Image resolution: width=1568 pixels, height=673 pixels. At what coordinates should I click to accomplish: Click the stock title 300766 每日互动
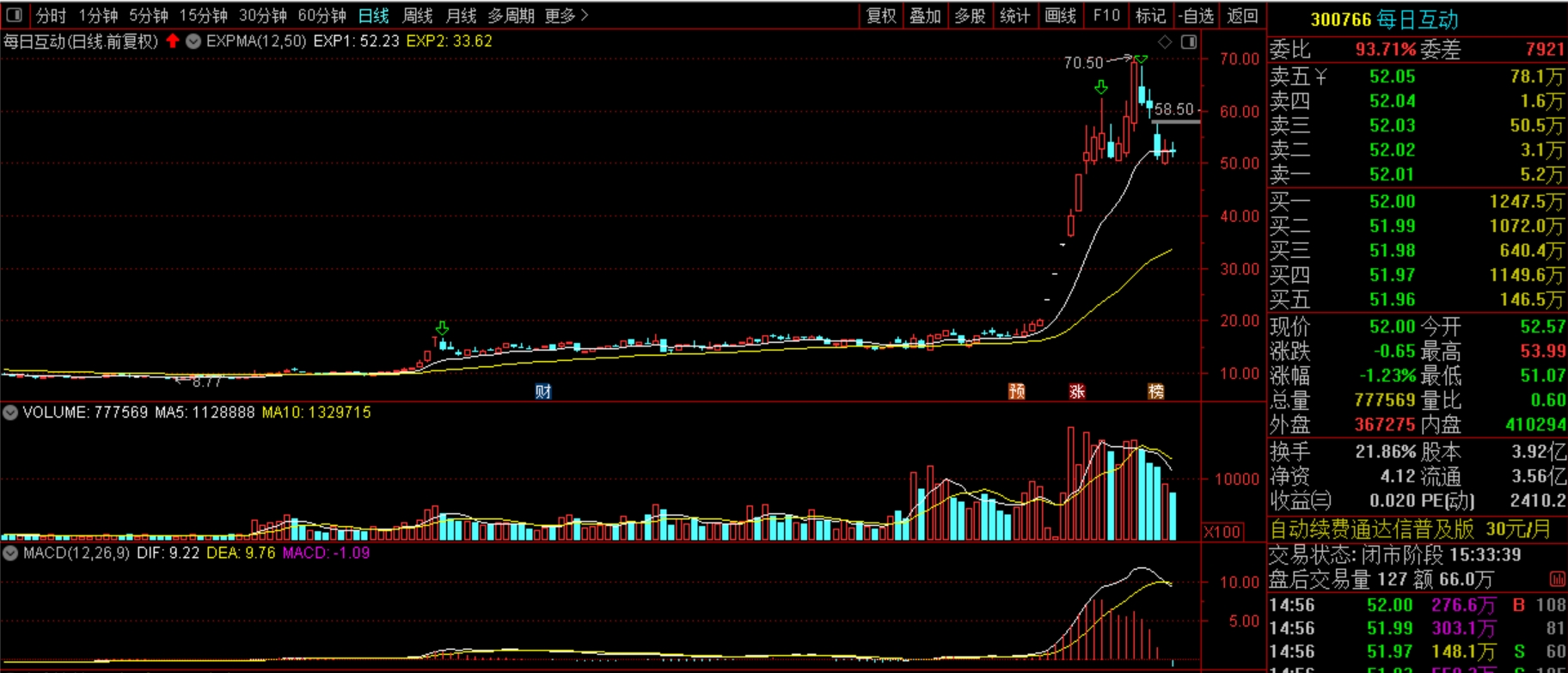coord(1384,19)
